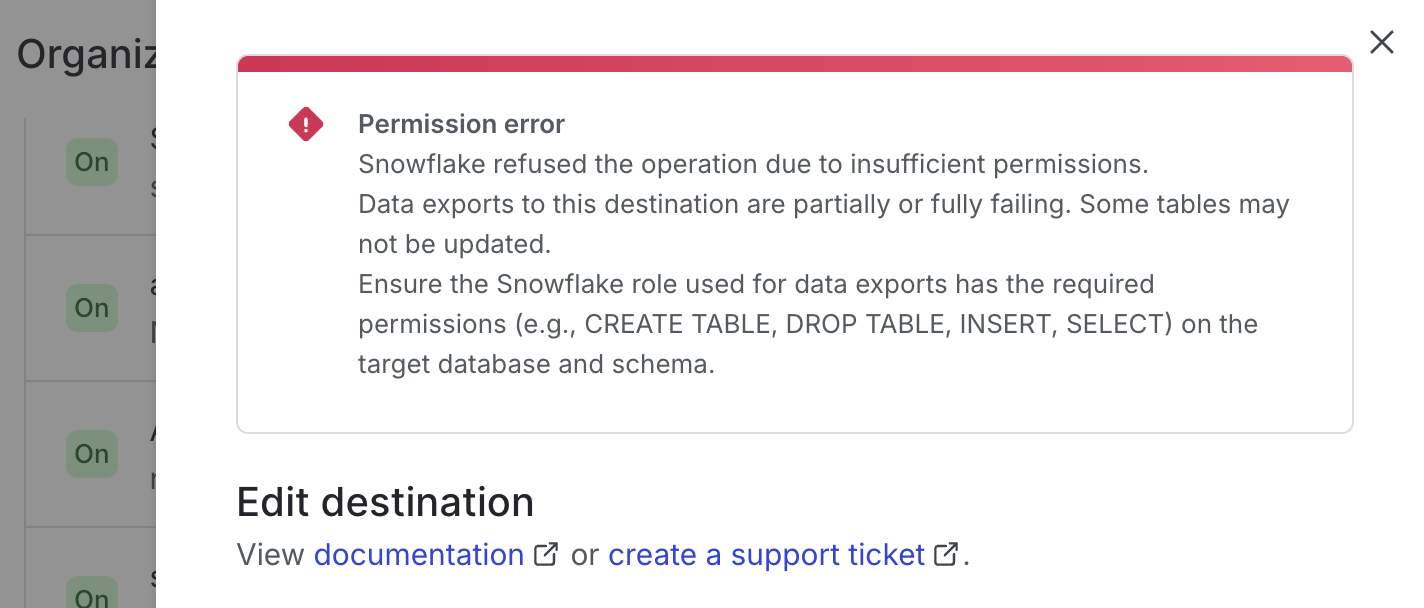Screen dimensions: 1424x608
Task: Toggle the first On switch in the sidebar
Action: coord(91,162)
